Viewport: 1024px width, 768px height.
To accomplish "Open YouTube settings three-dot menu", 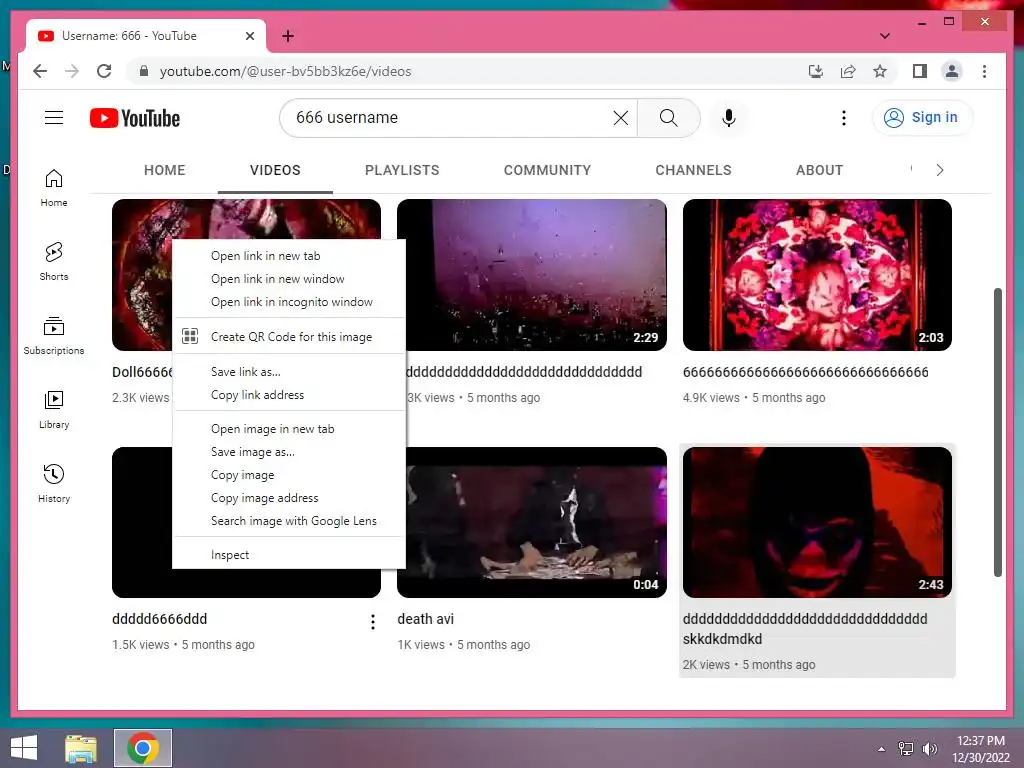I will pos(844,118).
